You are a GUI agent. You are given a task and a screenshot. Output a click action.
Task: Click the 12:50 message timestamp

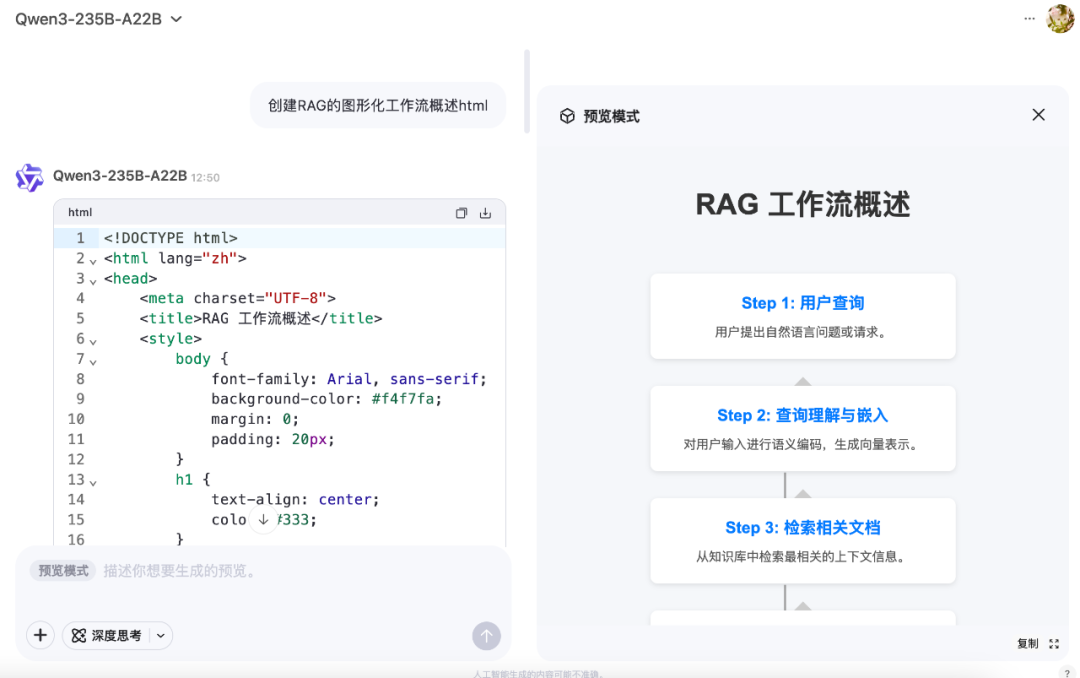[x=205, y=178]
